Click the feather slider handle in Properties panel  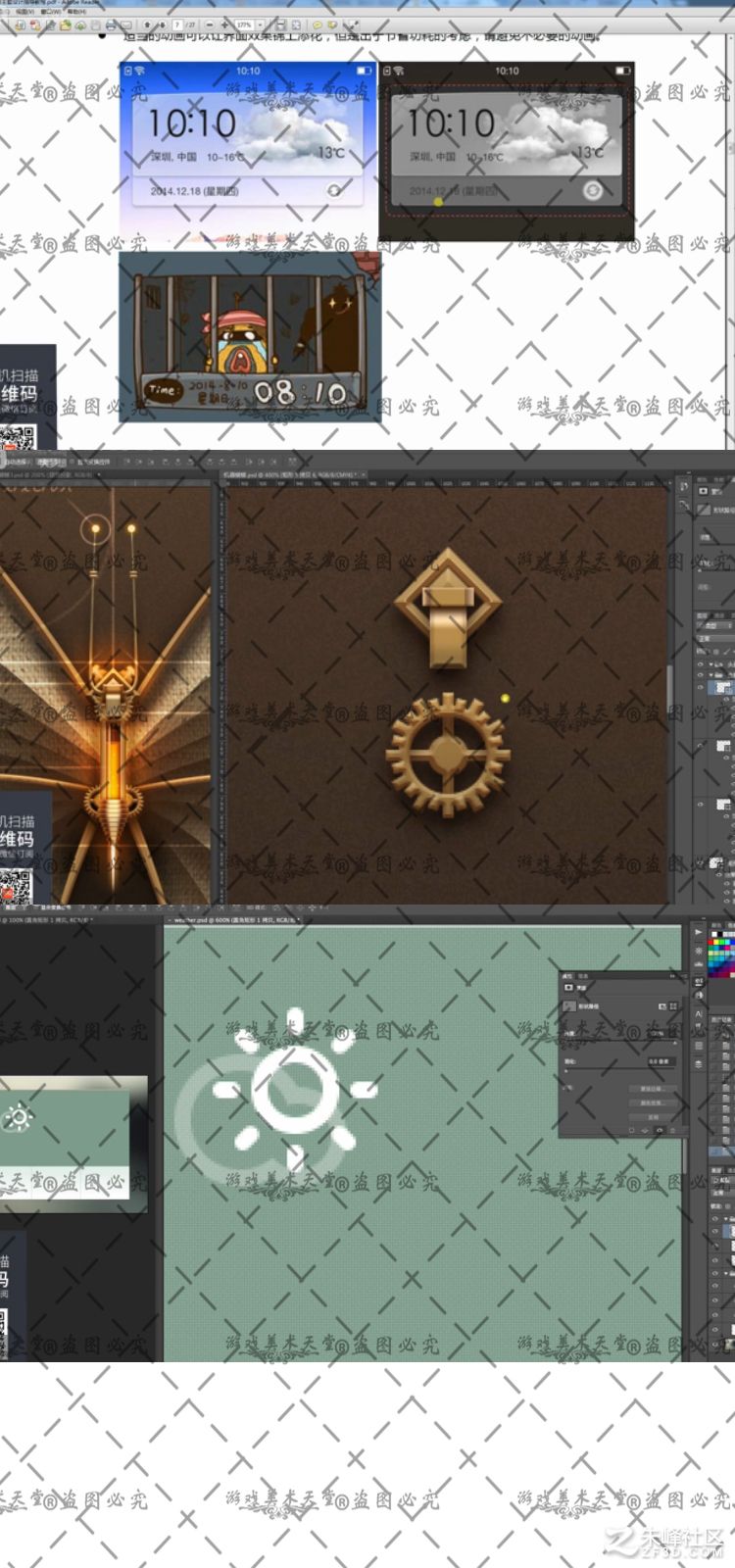pos(566,1071)
